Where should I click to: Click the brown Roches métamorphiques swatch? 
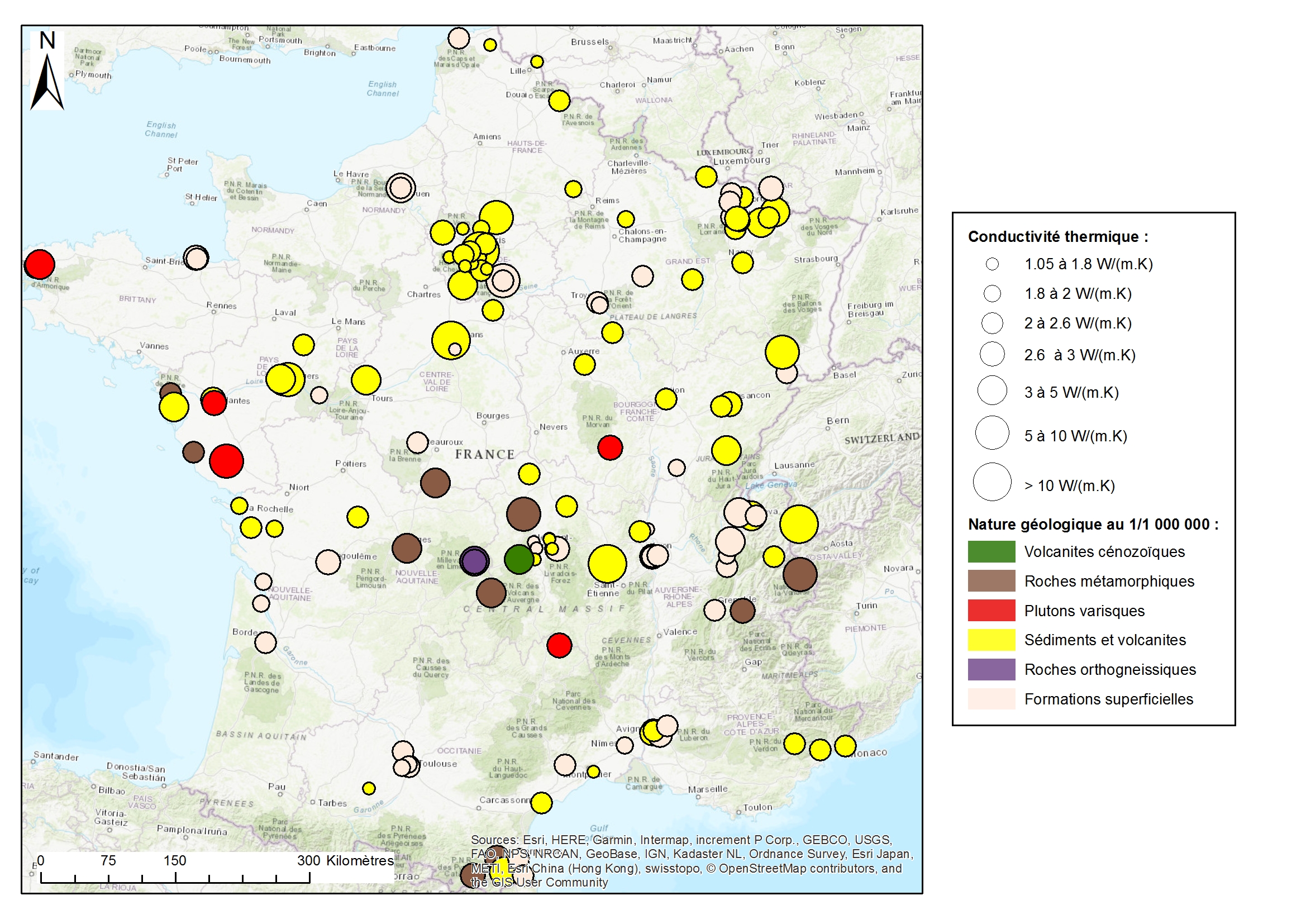click(x=992, y=581)
